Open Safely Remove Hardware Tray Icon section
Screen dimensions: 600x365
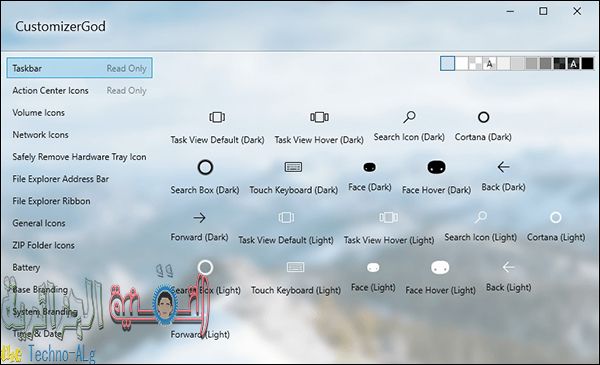pos(79,157)
